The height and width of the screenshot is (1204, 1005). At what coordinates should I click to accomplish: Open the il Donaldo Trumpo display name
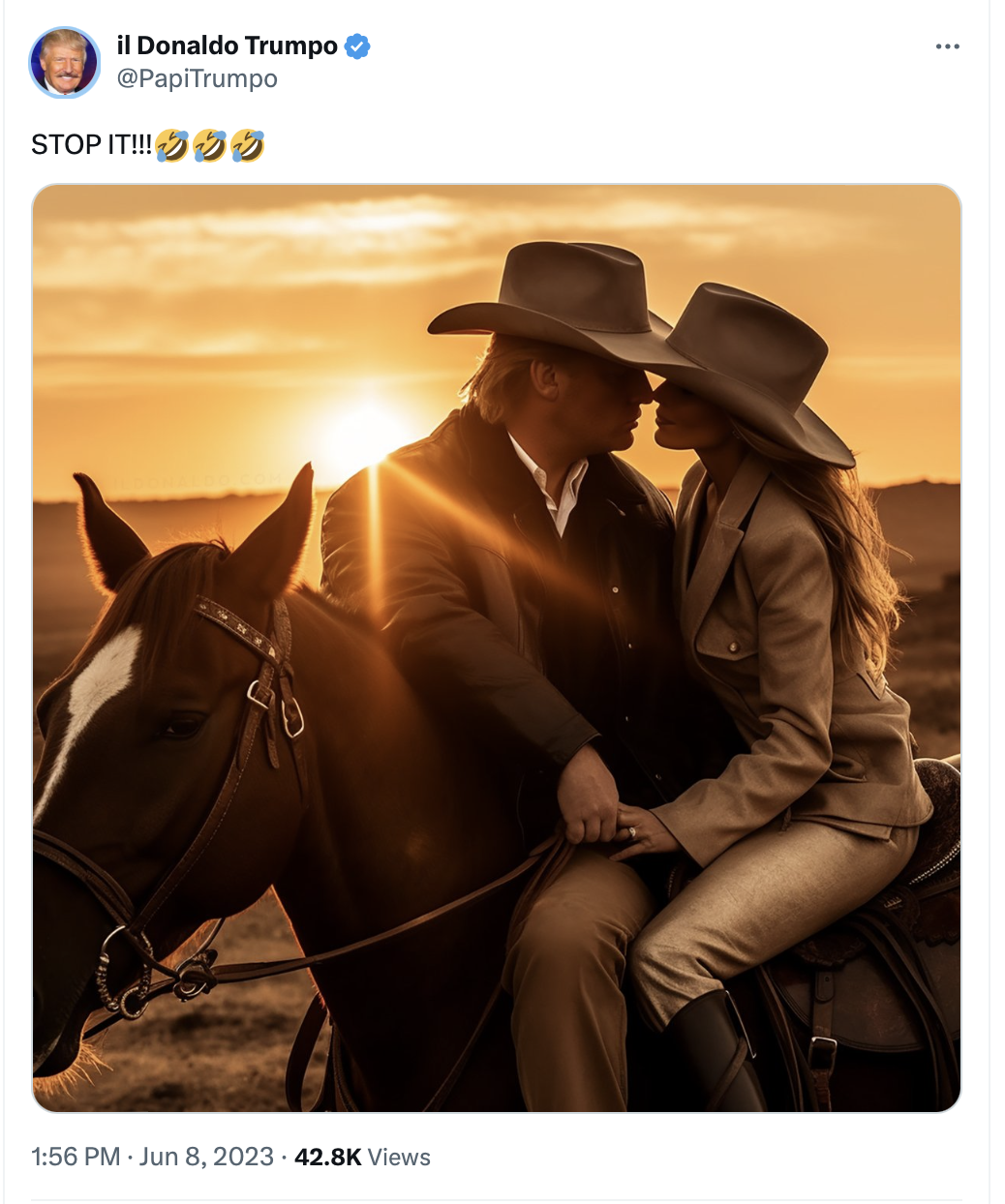pos(228,45)
